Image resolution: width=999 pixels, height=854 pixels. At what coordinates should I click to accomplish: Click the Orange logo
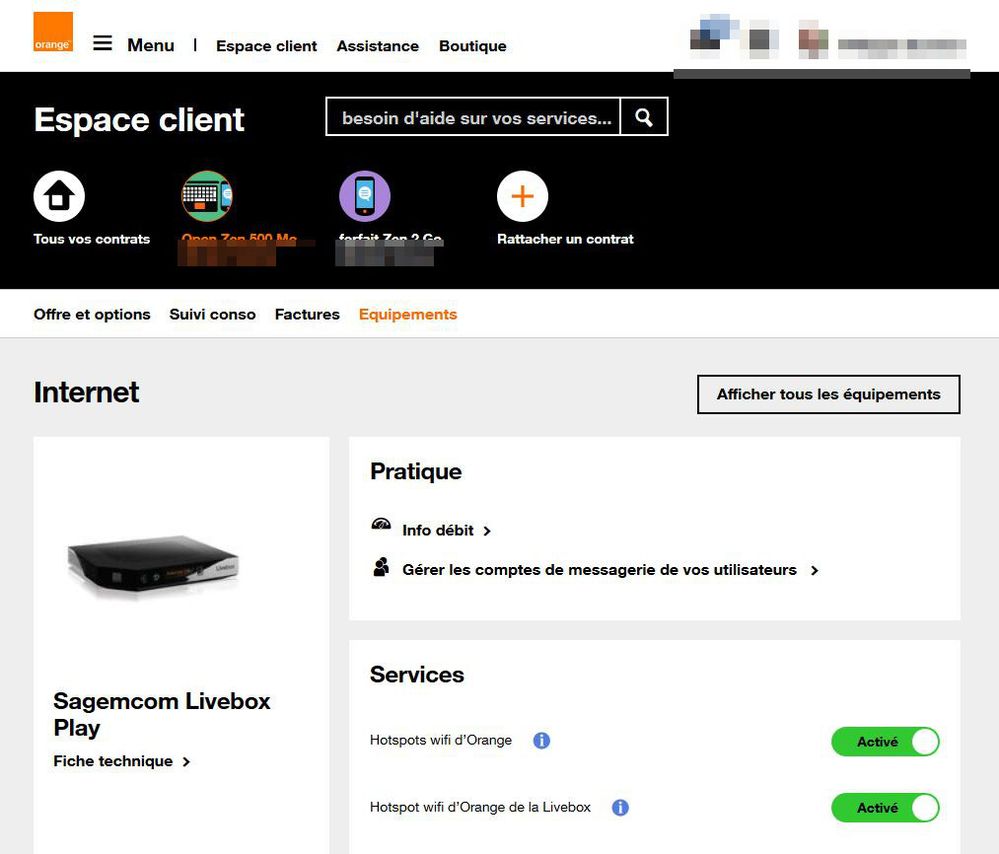click(x=53, y=32)
